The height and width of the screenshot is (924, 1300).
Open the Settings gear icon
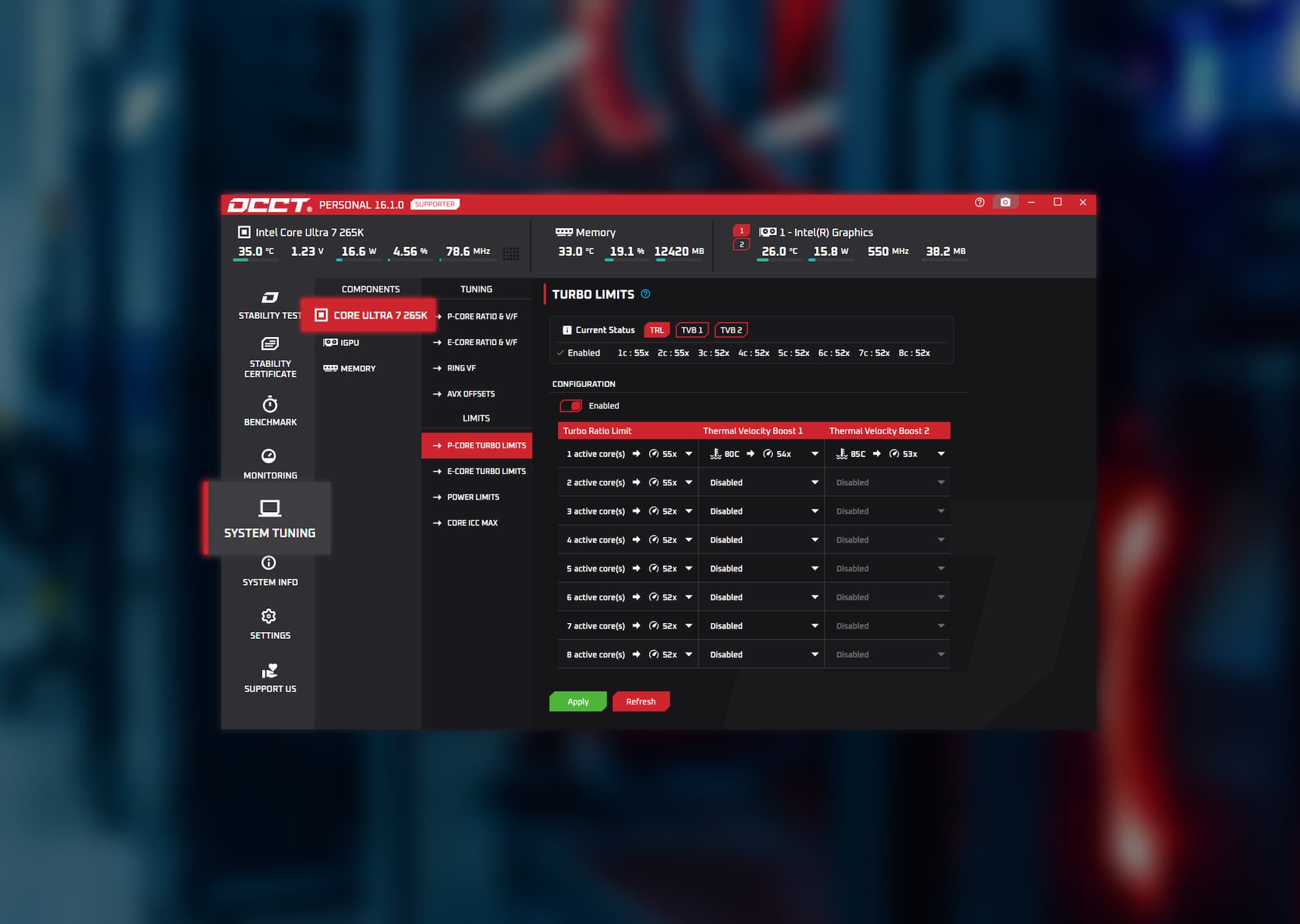[x=268, y=616]
